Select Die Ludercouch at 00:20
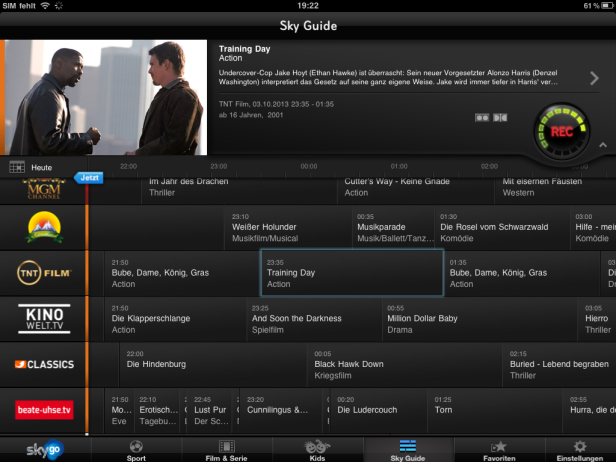616x462 pixels. tap(379, 410)
